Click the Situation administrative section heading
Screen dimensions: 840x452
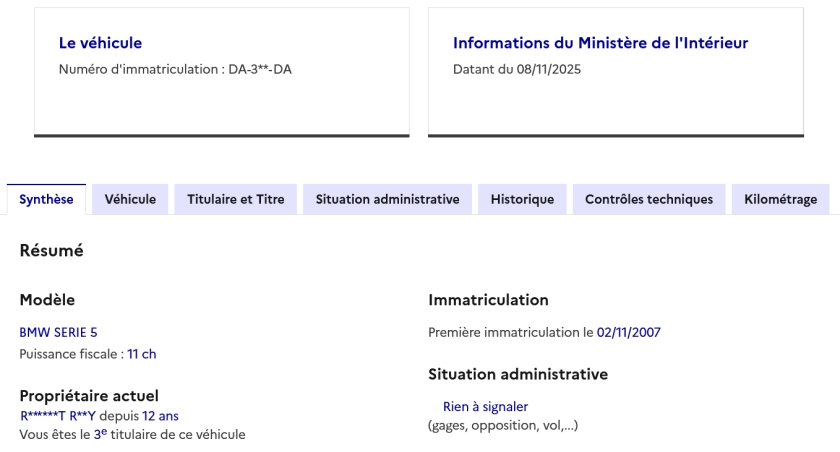tap(518, 374)
